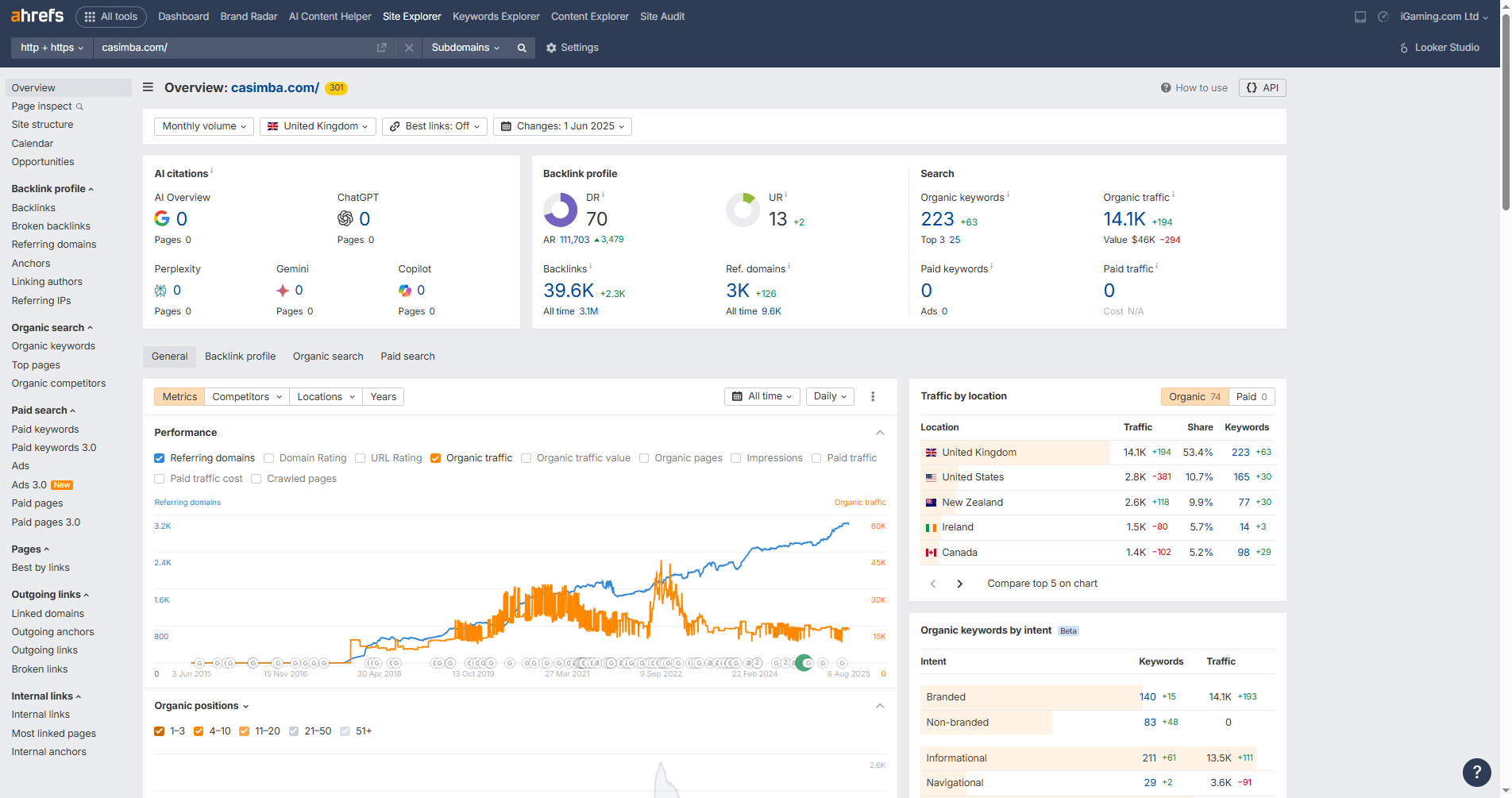This screenshot has width=1512, height=798.
Task: Open the Monthly volume dropdown
Action: [204, 126]
